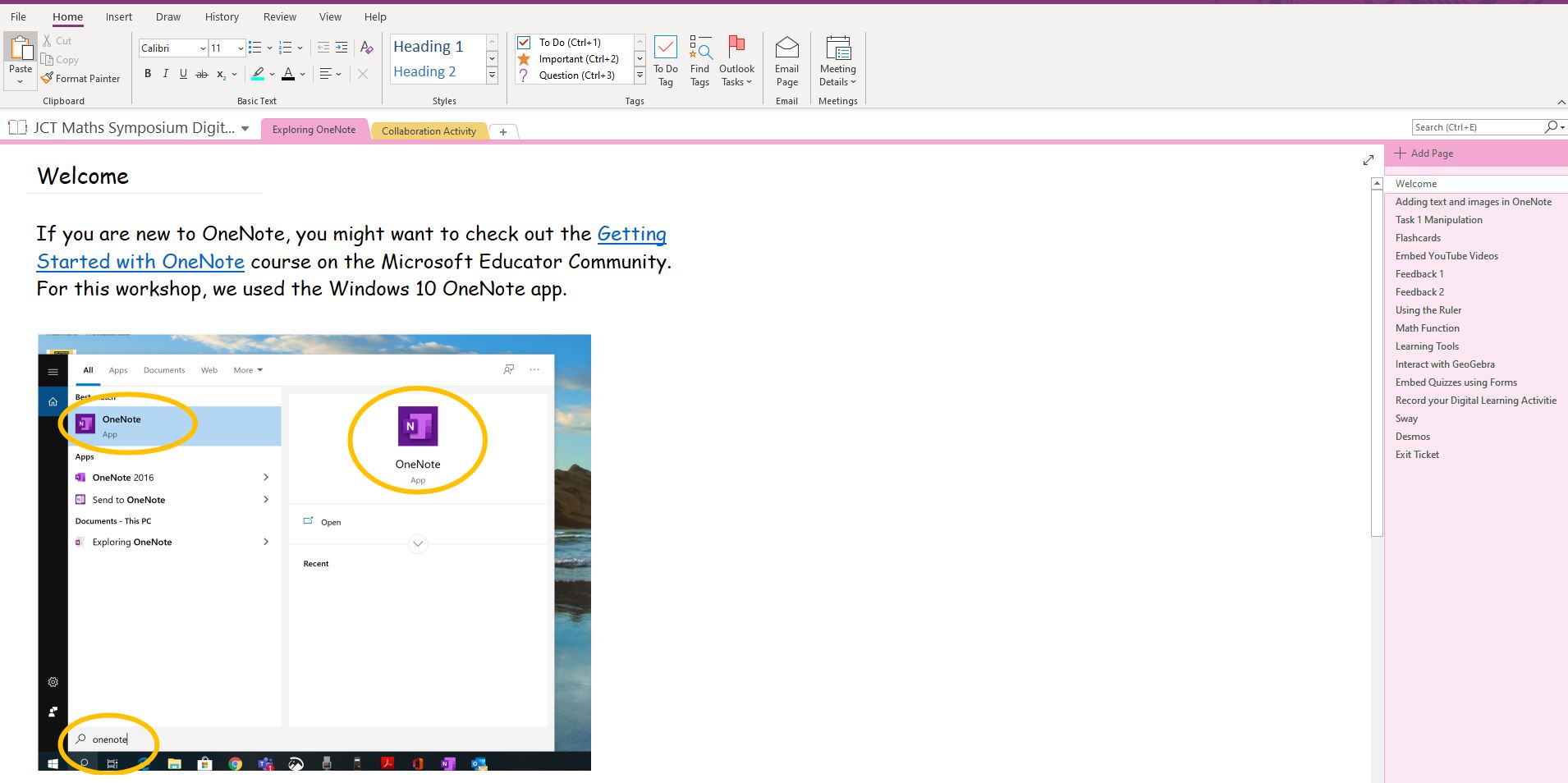The image size is (1568, 783).
Task: Expand the Styles gallery More arrow
Action: [x=492, y=76]
